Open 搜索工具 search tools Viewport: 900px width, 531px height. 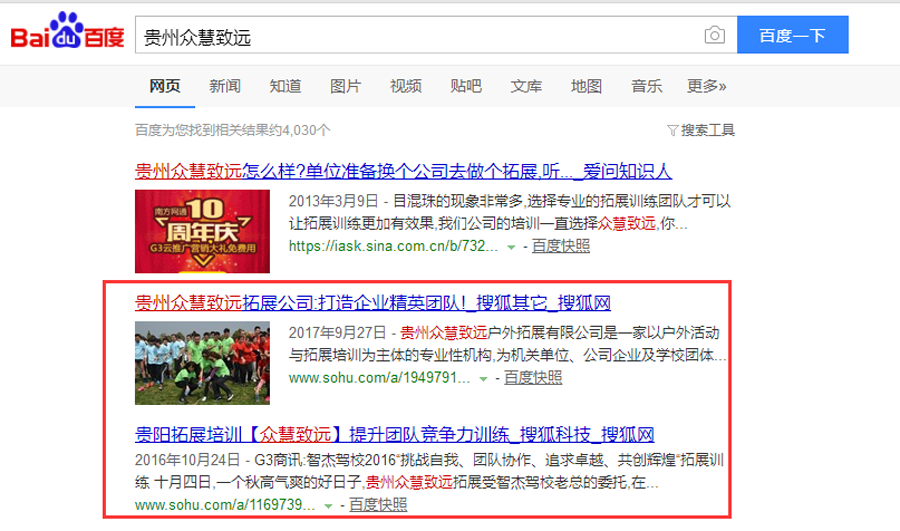(x=708, y=130)
